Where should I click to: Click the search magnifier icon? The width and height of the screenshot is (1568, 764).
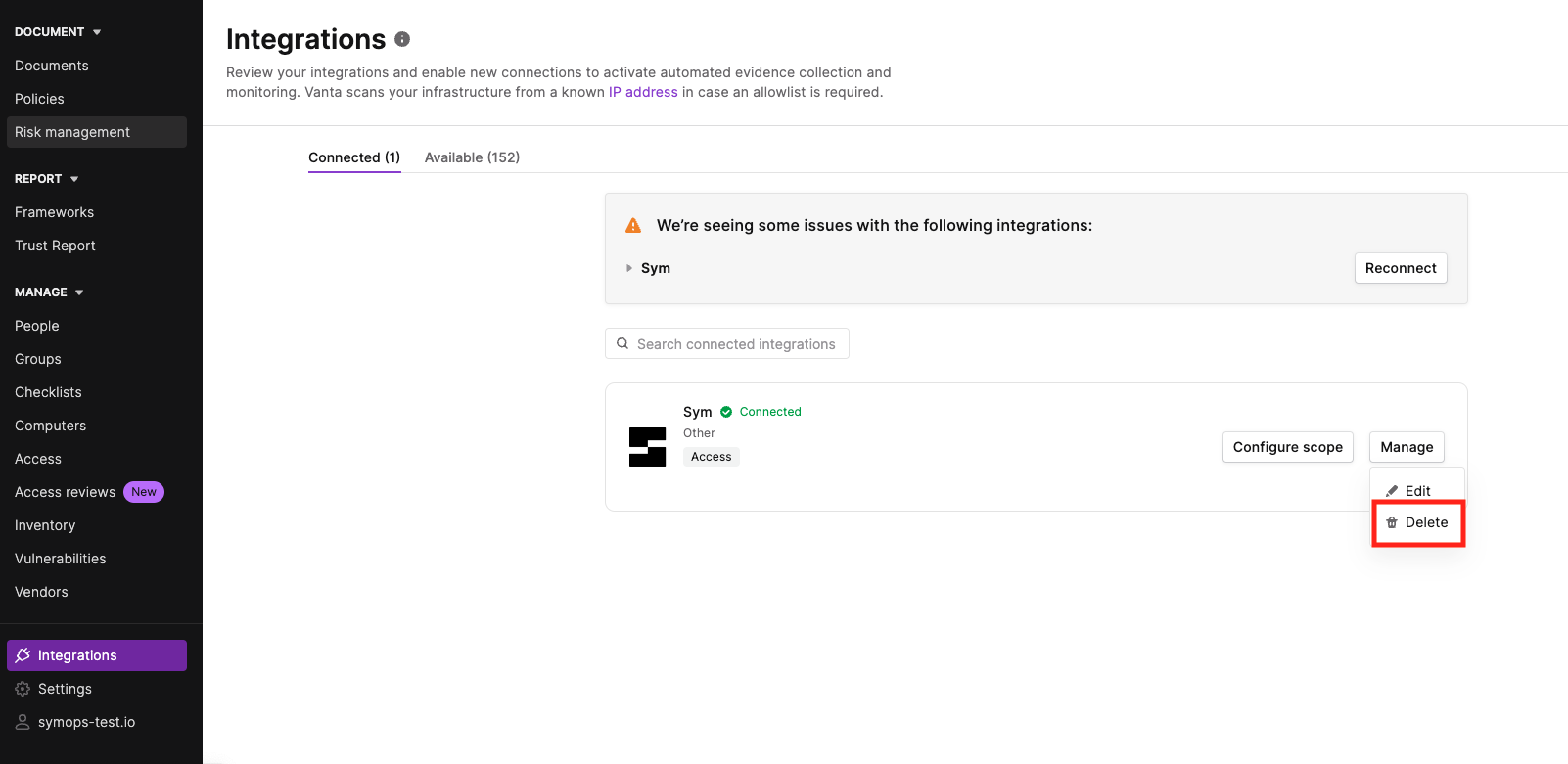pyautogui.click(x=623, y=343)
